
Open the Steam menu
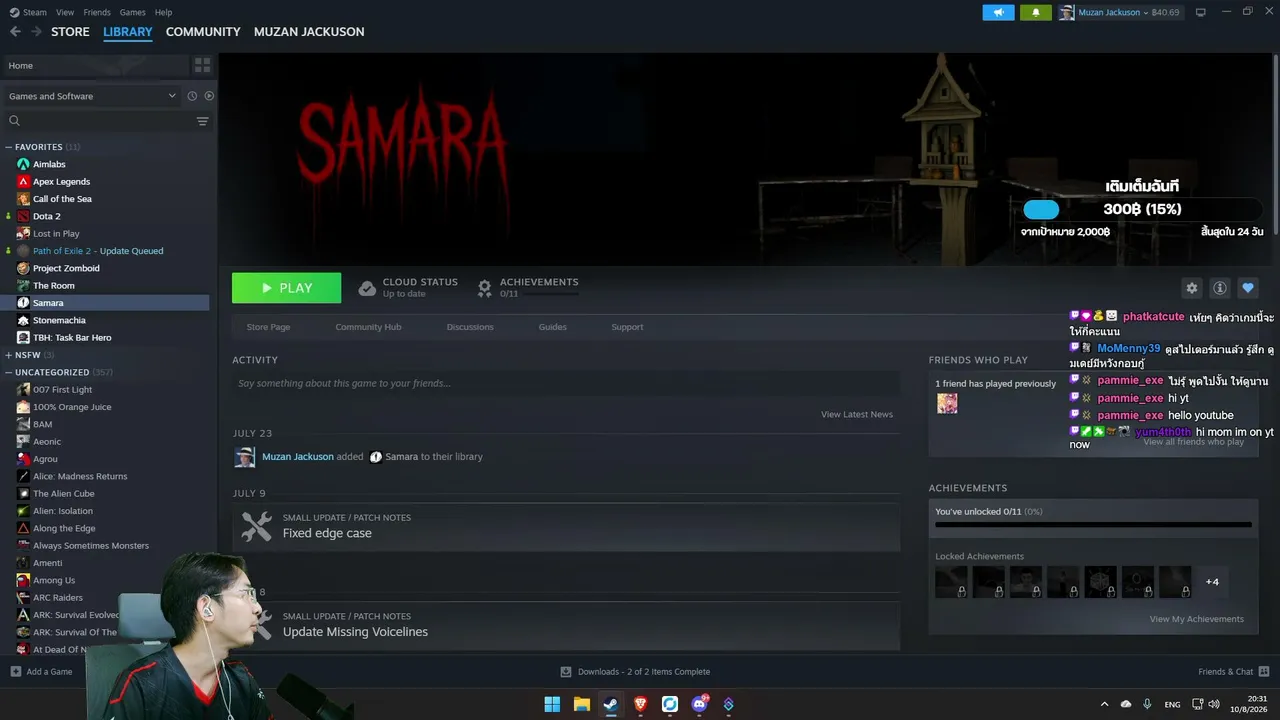pos(35,12)
